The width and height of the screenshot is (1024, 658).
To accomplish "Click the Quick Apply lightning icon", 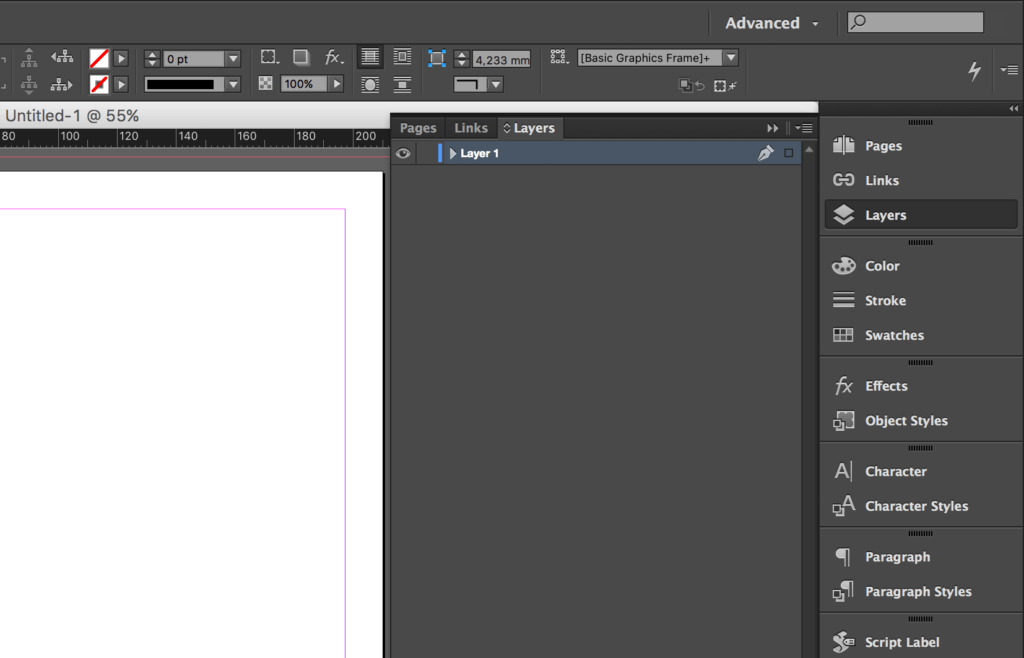I will click(974, 70).
